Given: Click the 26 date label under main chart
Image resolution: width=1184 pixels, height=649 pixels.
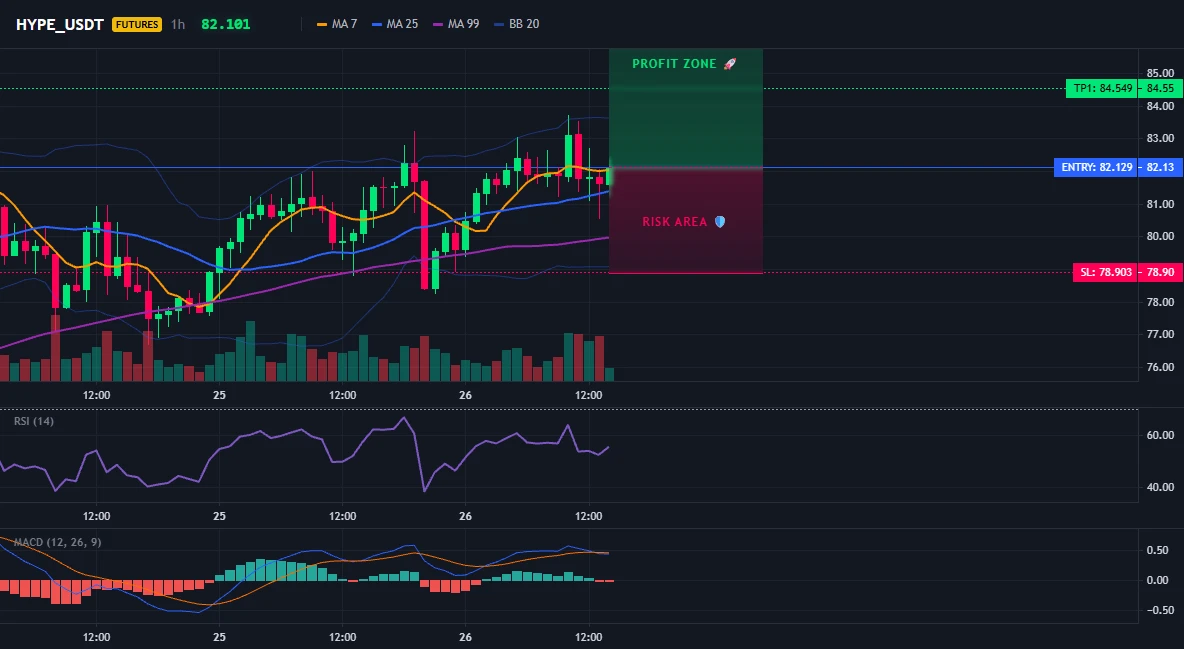Looking at the screenshot, I should point(465,395).
